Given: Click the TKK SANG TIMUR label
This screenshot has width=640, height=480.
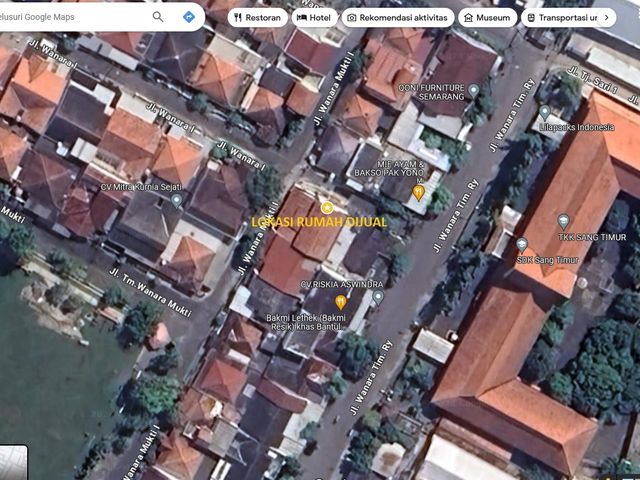Looking at the screenshot, I should pos(592,237).
